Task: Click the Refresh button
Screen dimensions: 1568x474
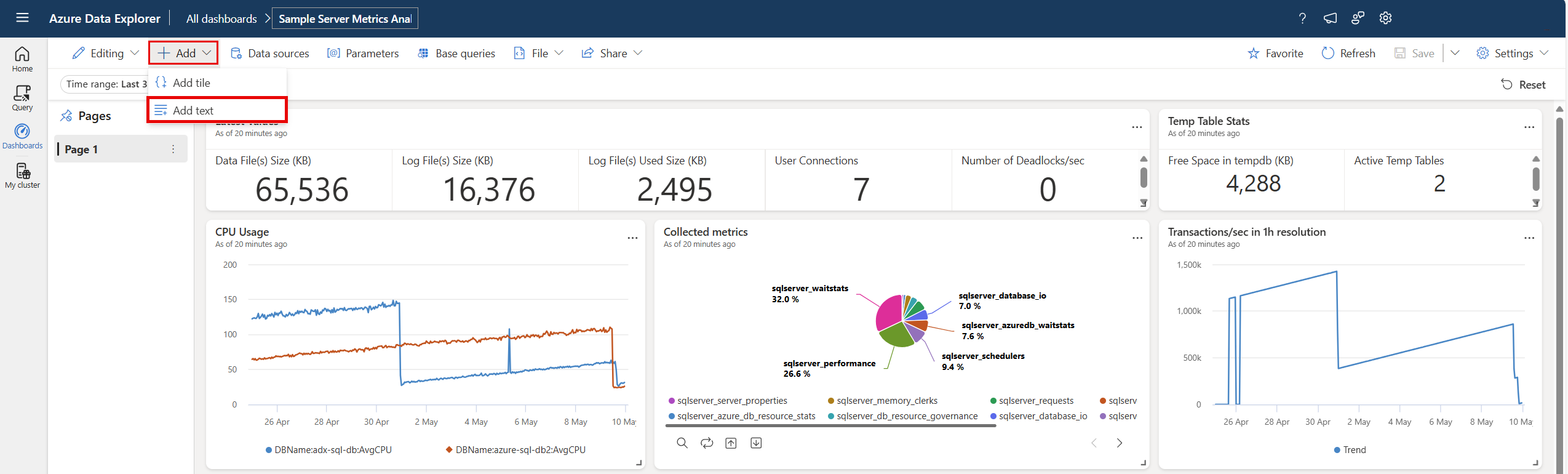Action: (x=1348, y=54)
